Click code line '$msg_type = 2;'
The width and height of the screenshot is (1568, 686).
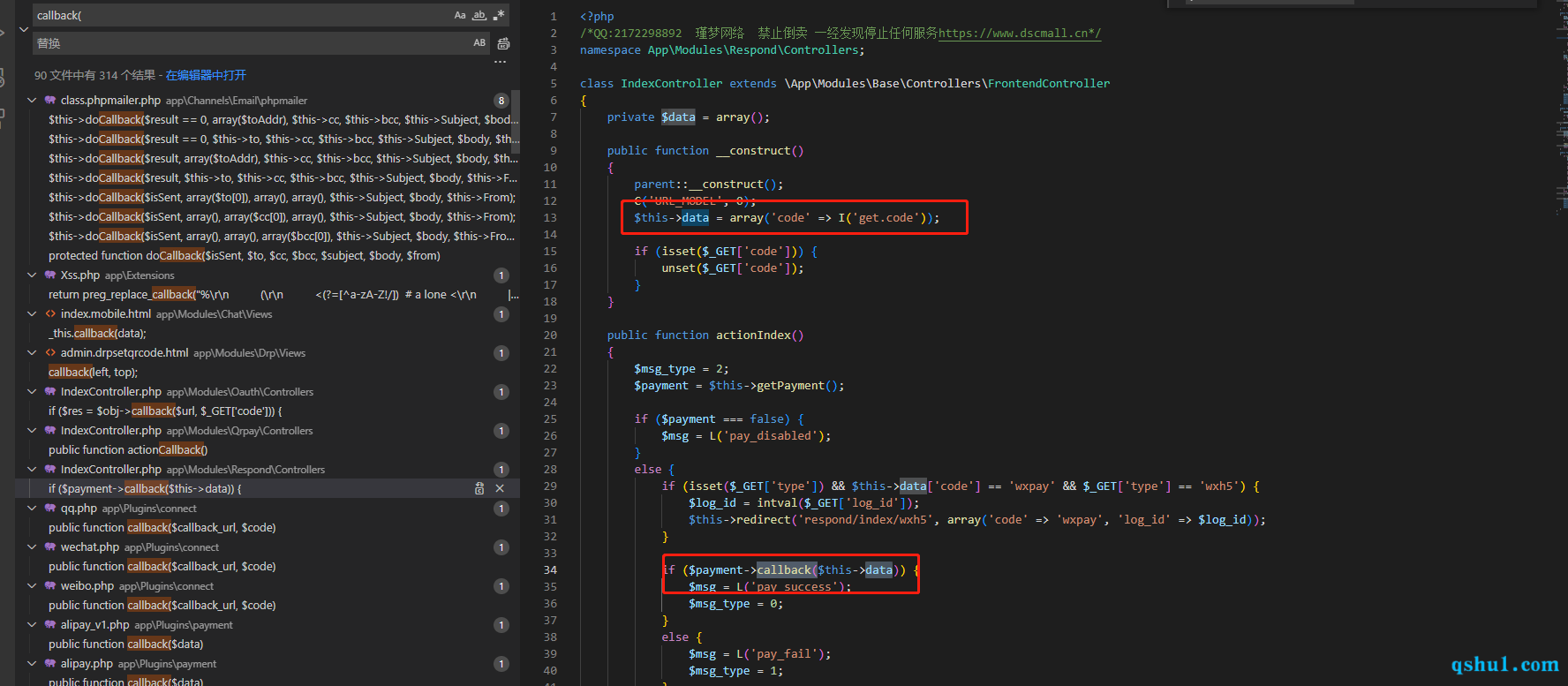coord(681,369)
